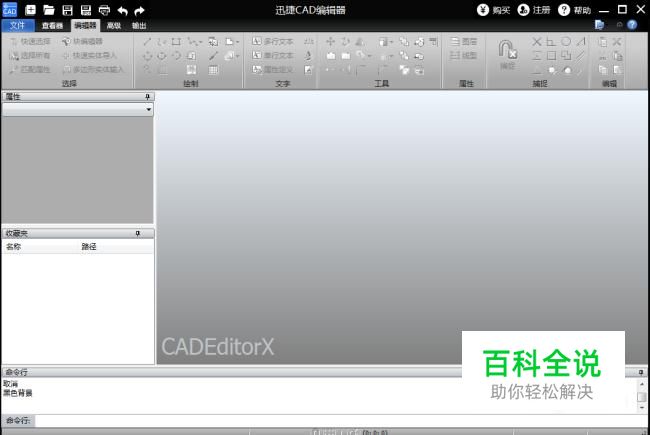
Task: Select the Rectangle draw tool
Action: pos(176,41)
